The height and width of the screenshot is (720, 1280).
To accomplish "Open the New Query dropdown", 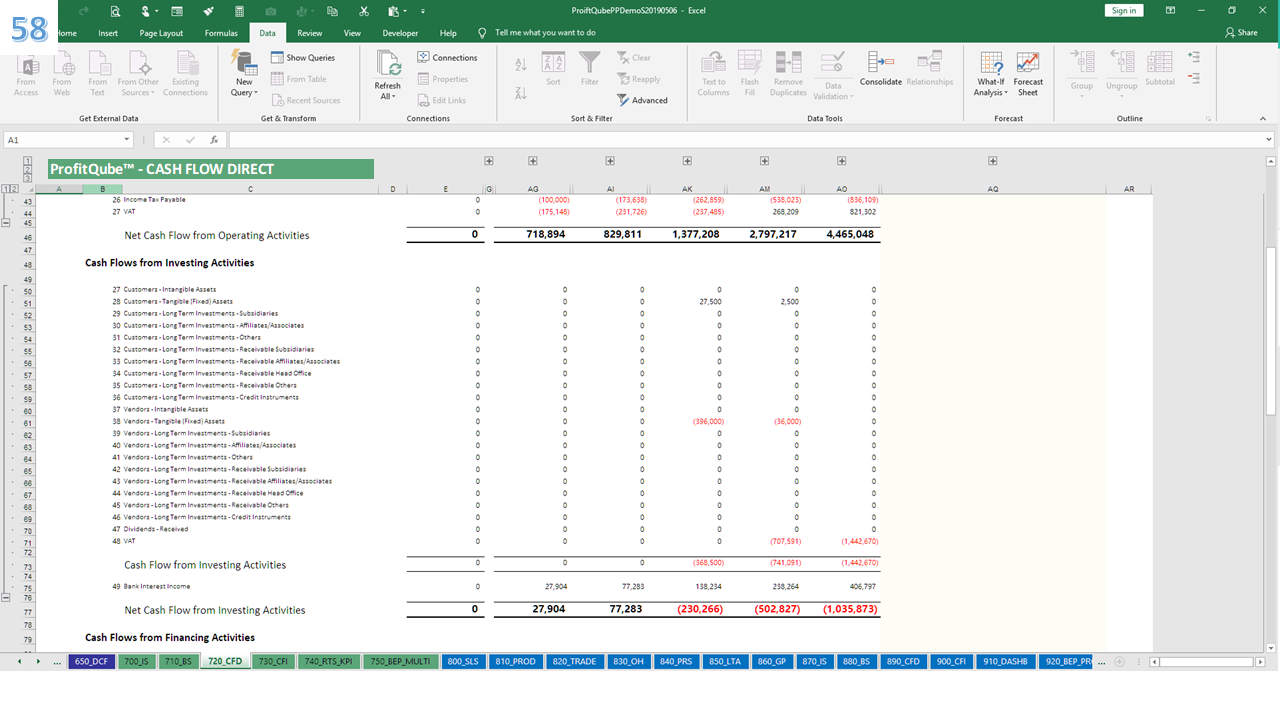I will pos(244,75).
